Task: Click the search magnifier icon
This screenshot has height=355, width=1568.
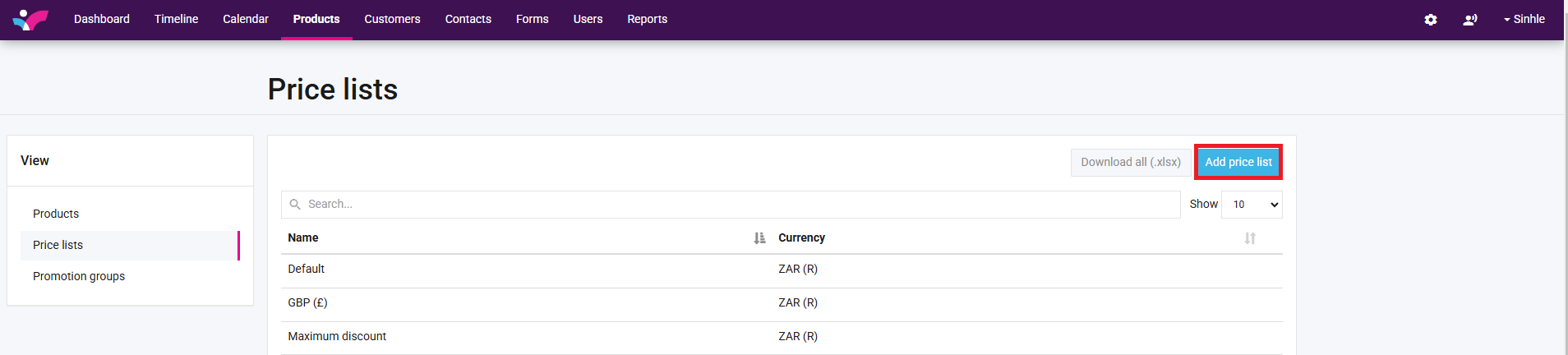Action: coord(295,205)
